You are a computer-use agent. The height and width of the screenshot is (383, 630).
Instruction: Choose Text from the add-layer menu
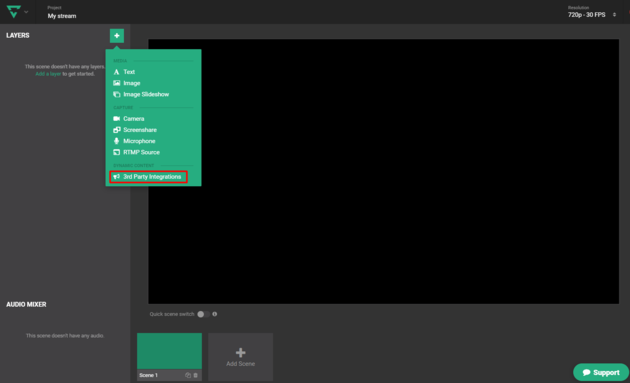tap(124, 72)
